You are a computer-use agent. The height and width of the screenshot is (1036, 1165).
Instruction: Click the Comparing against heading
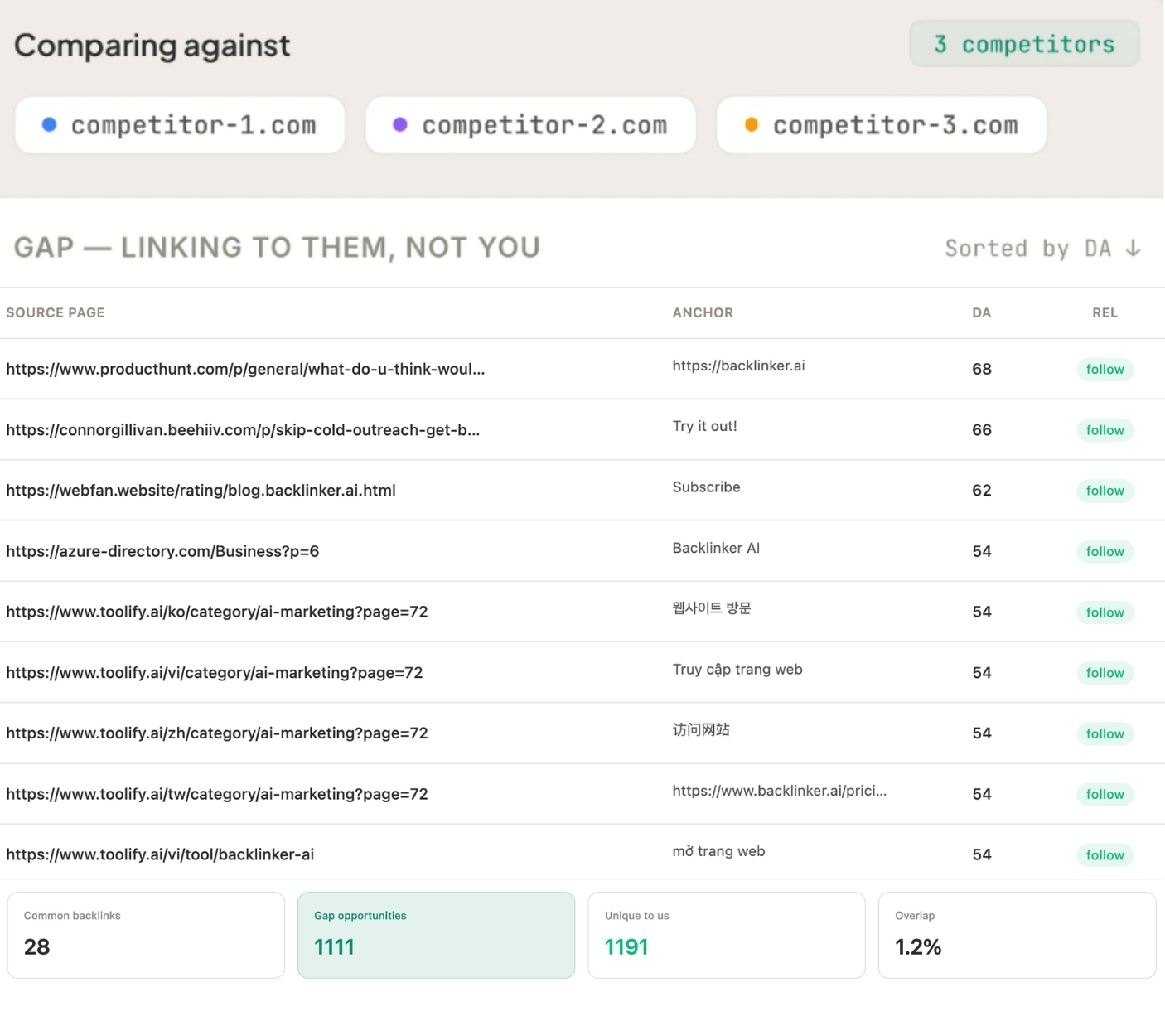click(152, 46)
